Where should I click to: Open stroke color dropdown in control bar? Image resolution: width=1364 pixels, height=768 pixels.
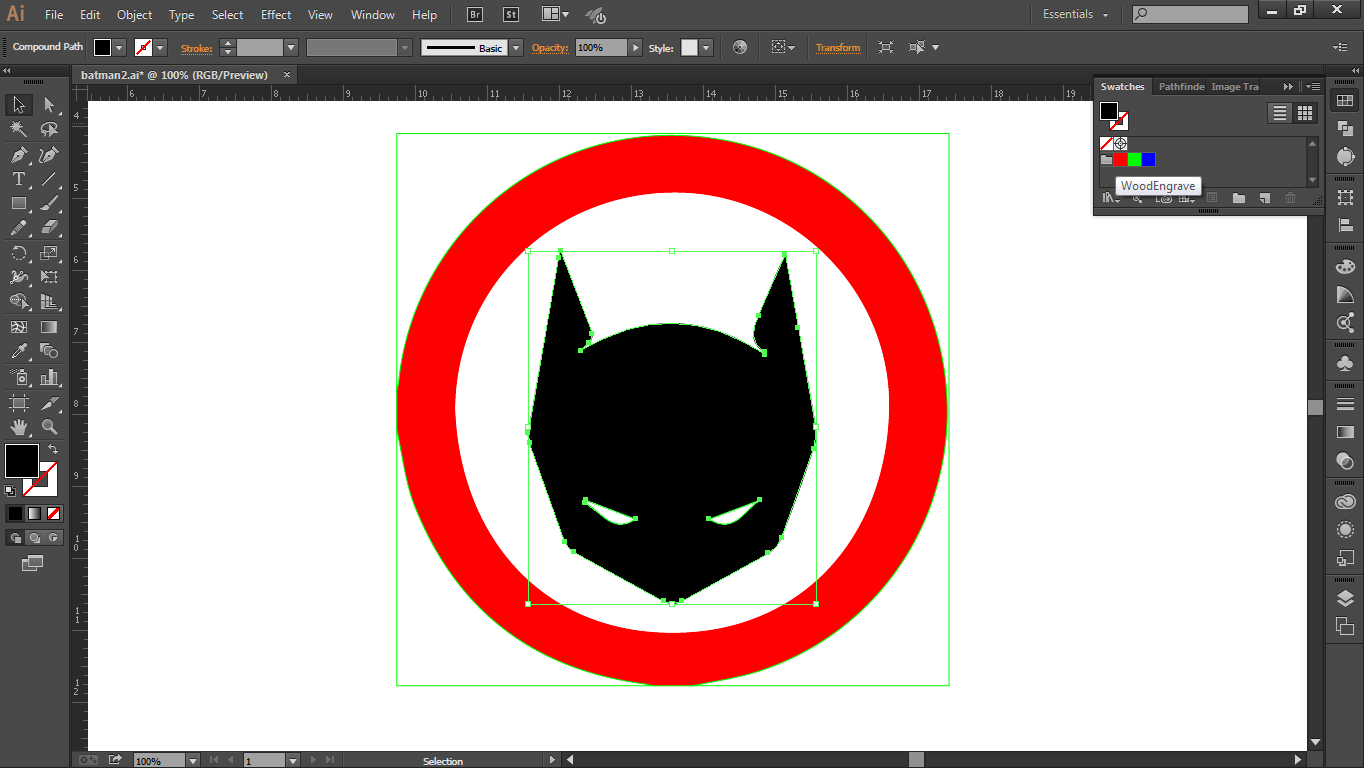coord(160,48)
